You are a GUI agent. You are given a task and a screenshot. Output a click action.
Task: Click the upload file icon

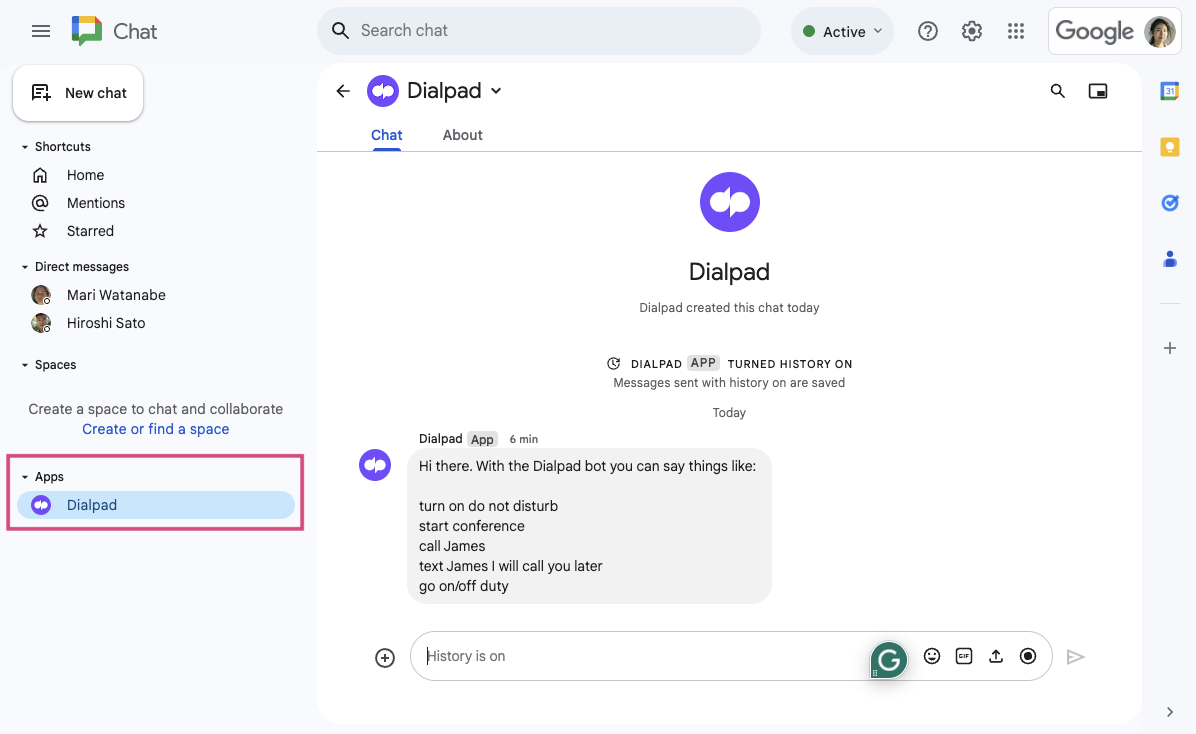996,656
